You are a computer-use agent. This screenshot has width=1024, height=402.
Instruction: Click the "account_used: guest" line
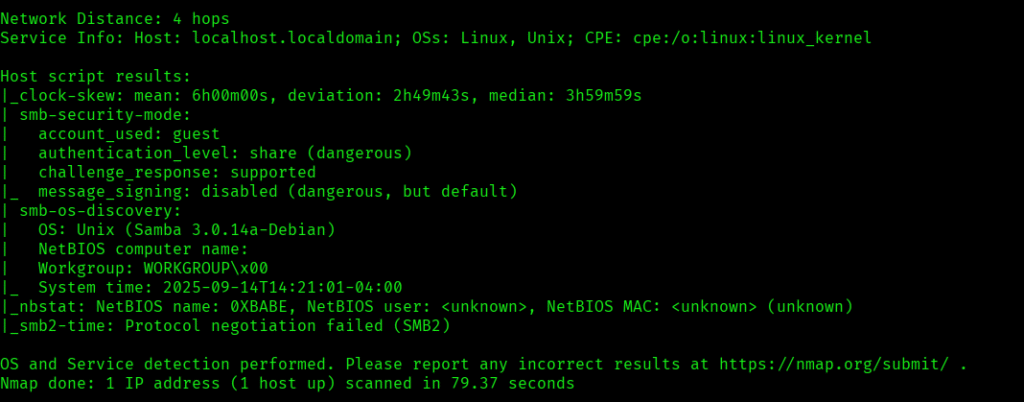pyautogui.click(x=128, y=133)
